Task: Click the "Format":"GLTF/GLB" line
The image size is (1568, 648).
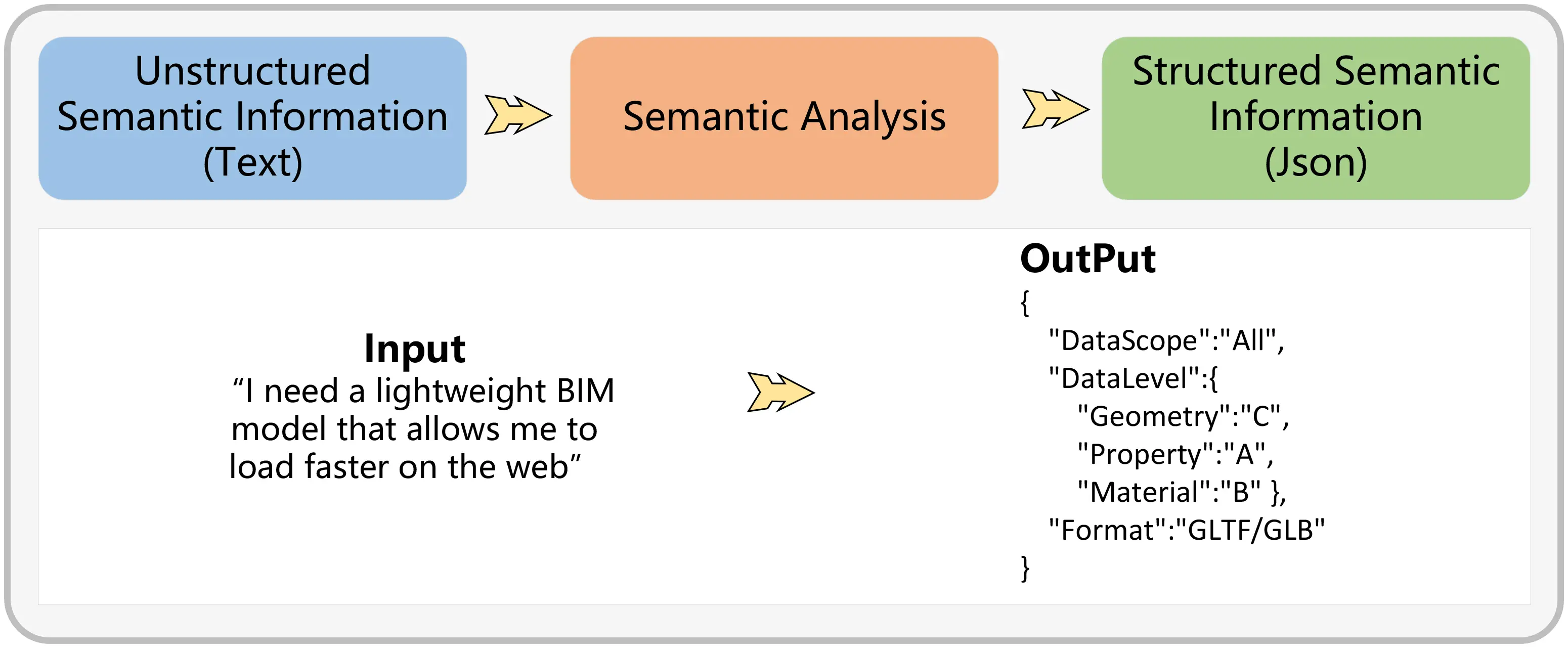Action: 1186,531
